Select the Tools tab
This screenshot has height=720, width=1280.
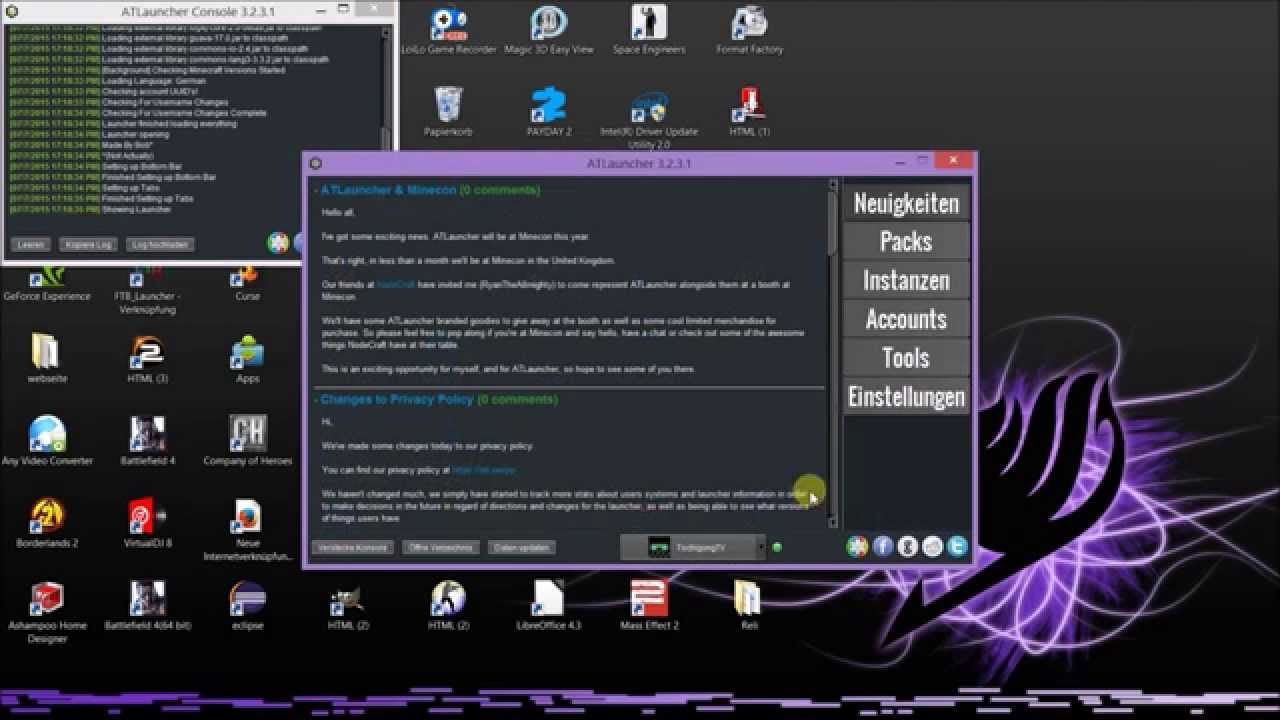(x=906, y=358)
